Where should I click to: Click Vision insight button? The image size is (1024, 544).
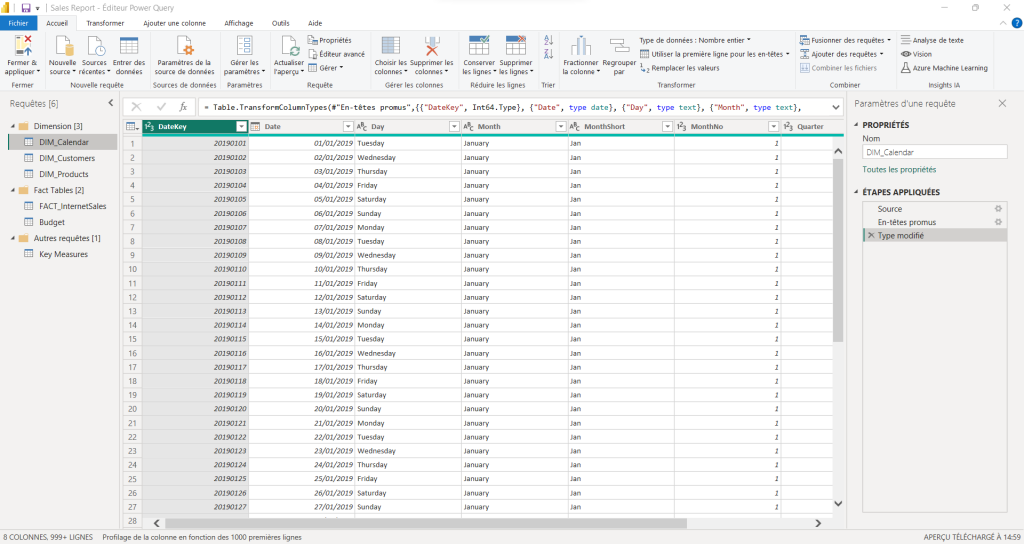point(916,54)
